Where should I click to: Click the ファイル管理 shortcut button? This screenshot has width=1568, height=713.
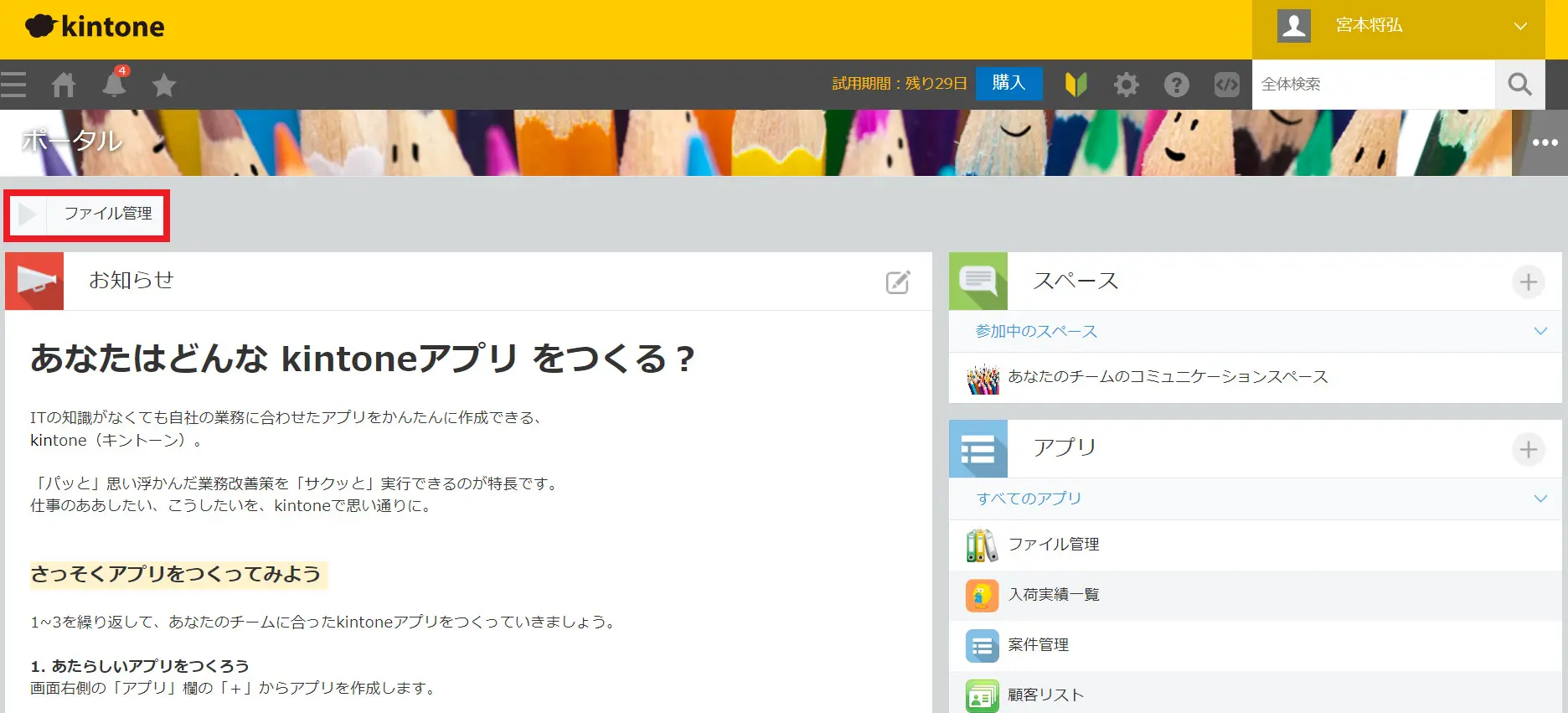click(x=87, y=214)
